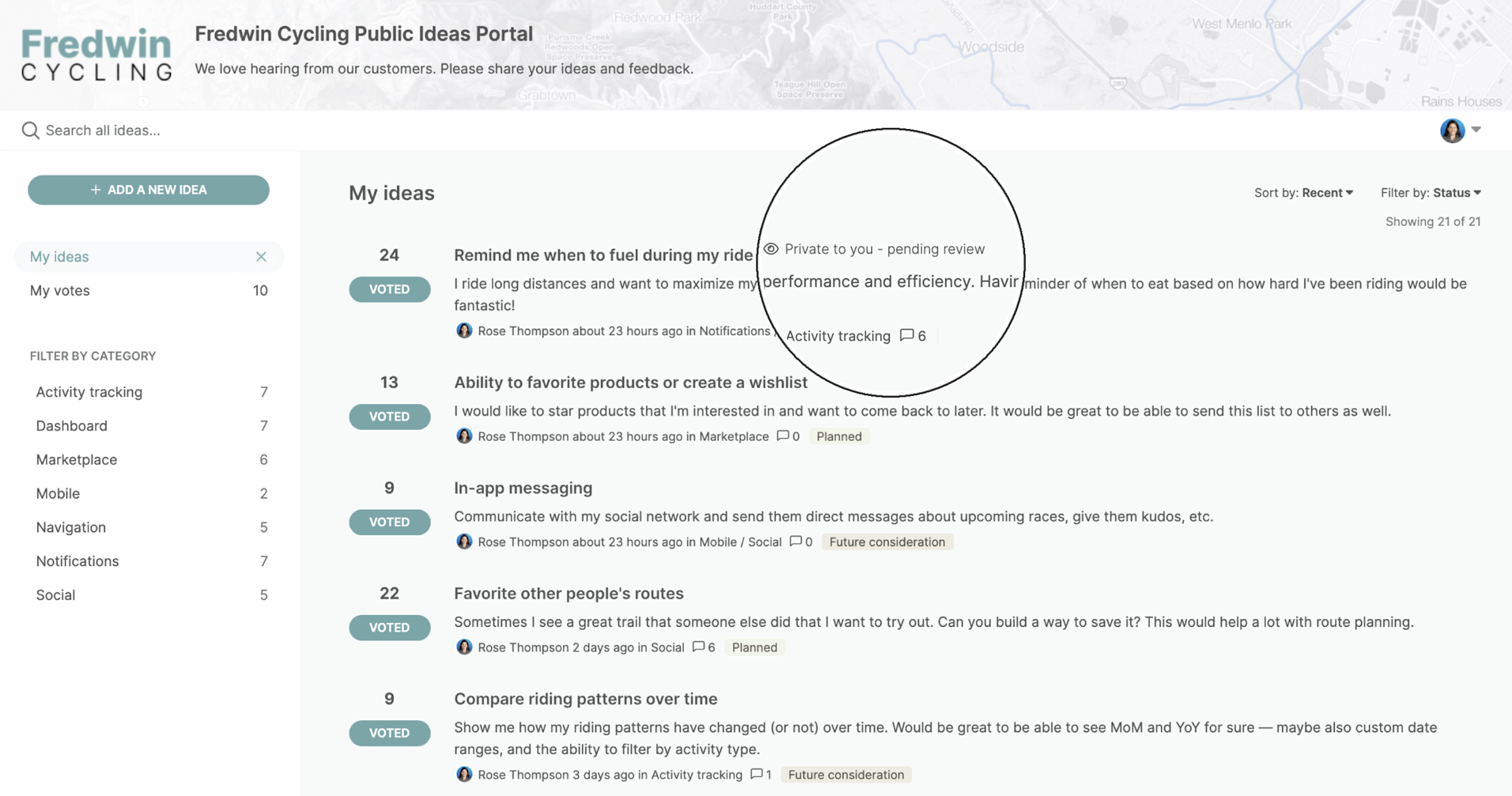Select the 'Marketplace' category filter
Viewport: 1512px width, 796px height.
[76, 459]
